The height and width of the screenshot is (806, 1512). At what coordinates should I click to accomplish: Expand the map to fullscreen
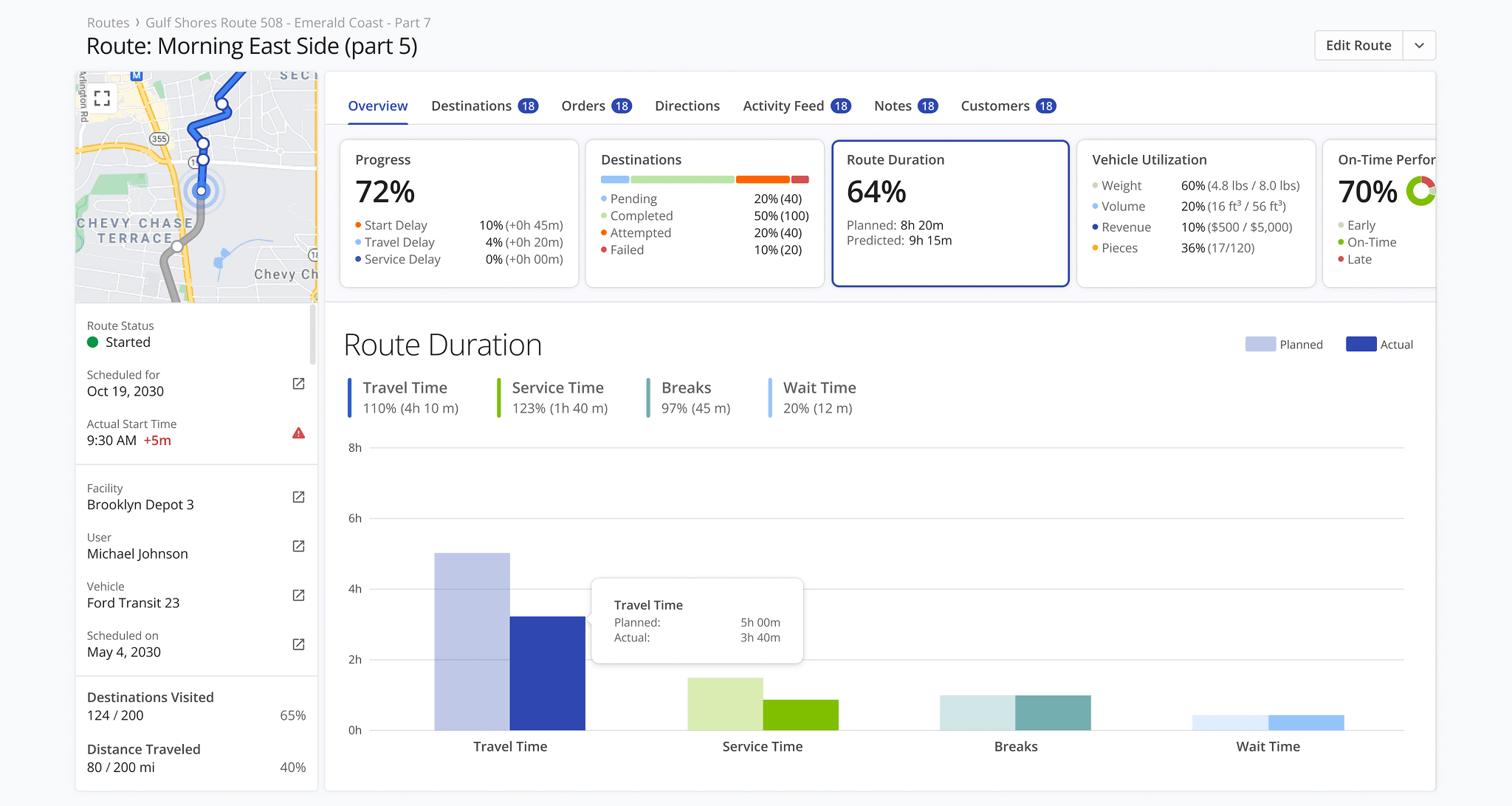coord(103,98)
